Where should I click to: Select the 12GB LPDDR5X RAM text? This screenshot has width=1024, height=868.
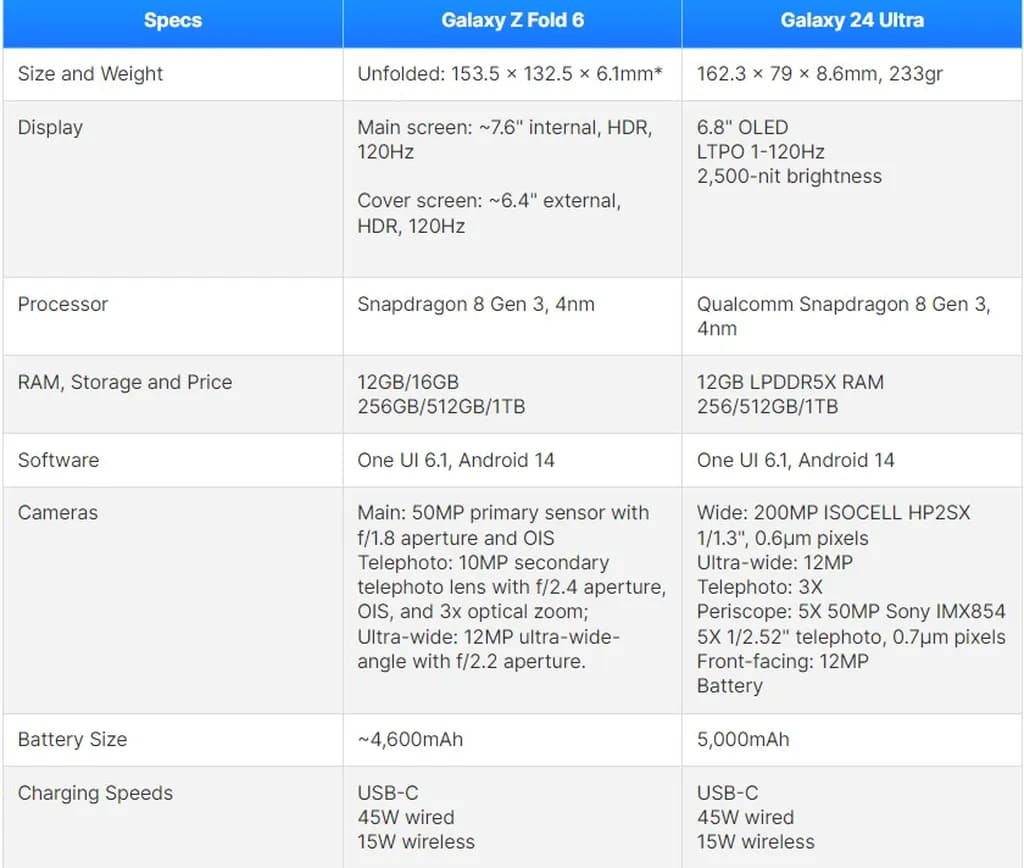790,382
